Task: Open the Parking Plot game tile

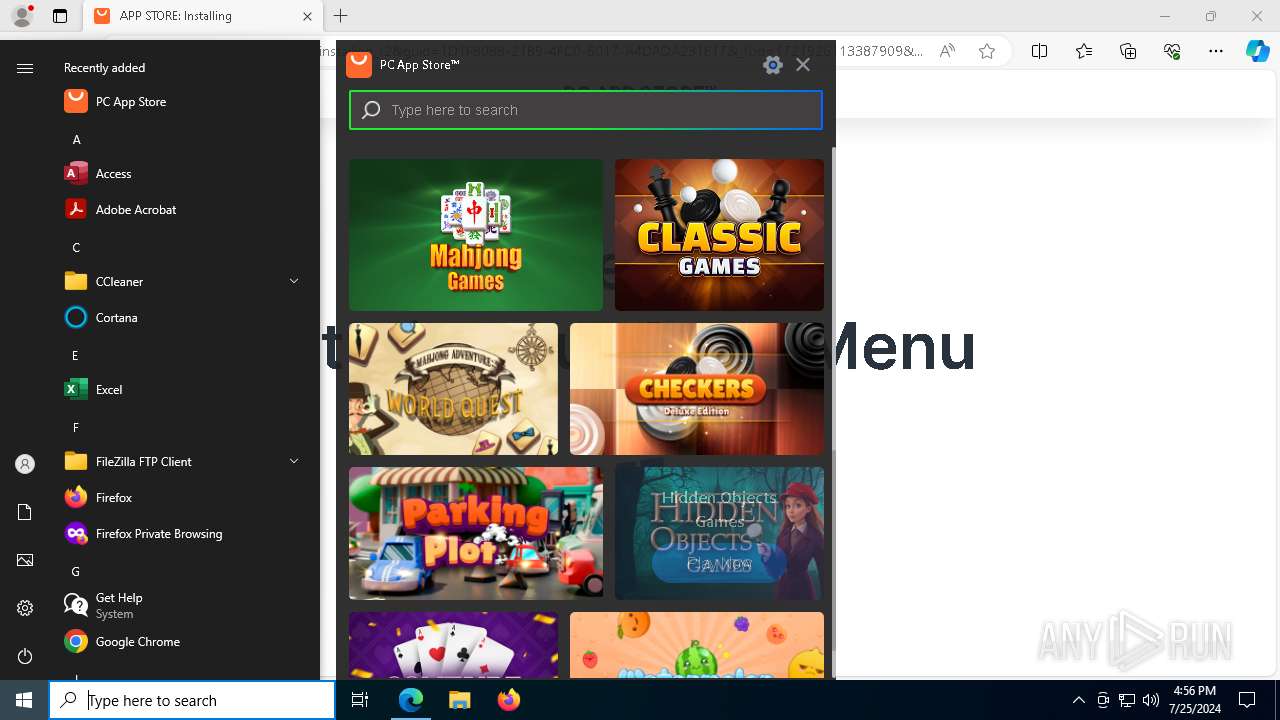Action: (x=476, y=533)
